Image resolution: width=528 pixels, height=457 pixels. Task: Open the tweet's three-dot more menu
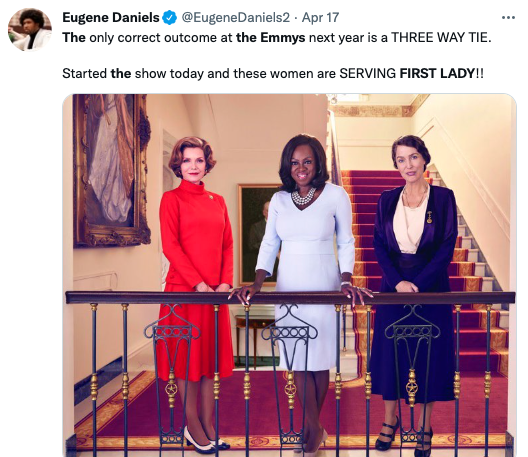tap(508, 18)
